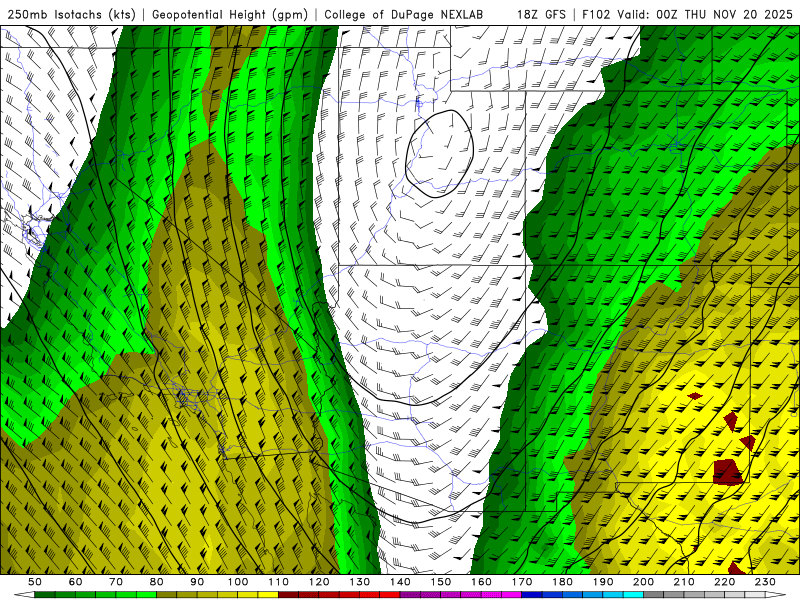Screen dimensions: 800x600
Task: Click the 150 label on the color scale
Action: coord(441,582)
